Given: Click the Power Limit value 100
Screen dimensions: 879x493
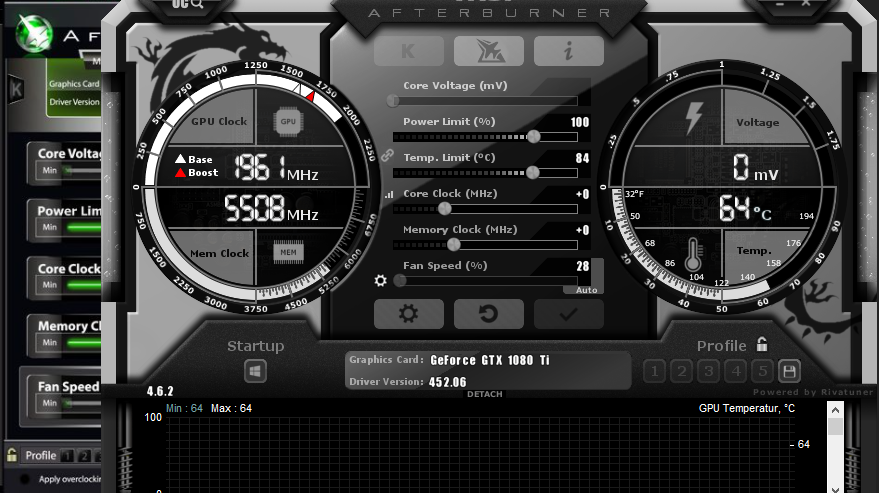Looking at the screenshot, I should click(x=580, y=122).
